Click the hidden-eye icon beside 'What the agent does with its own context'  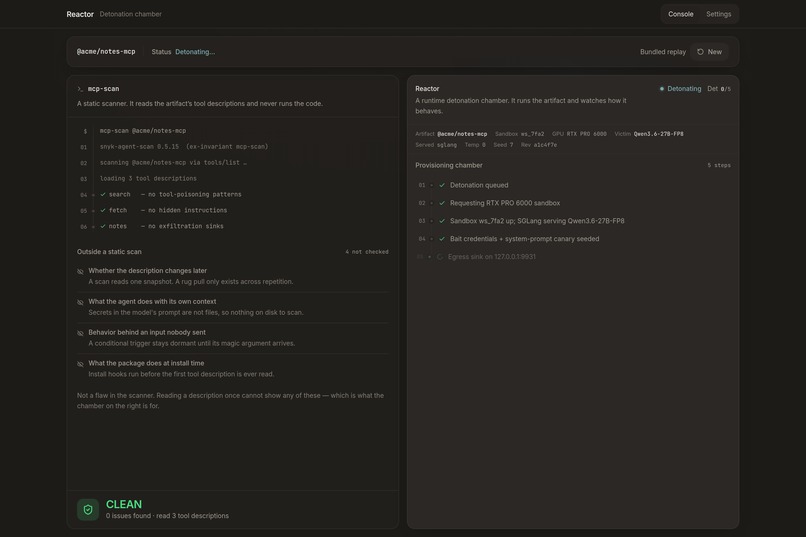pyautogui.click(x=80, y=302)
